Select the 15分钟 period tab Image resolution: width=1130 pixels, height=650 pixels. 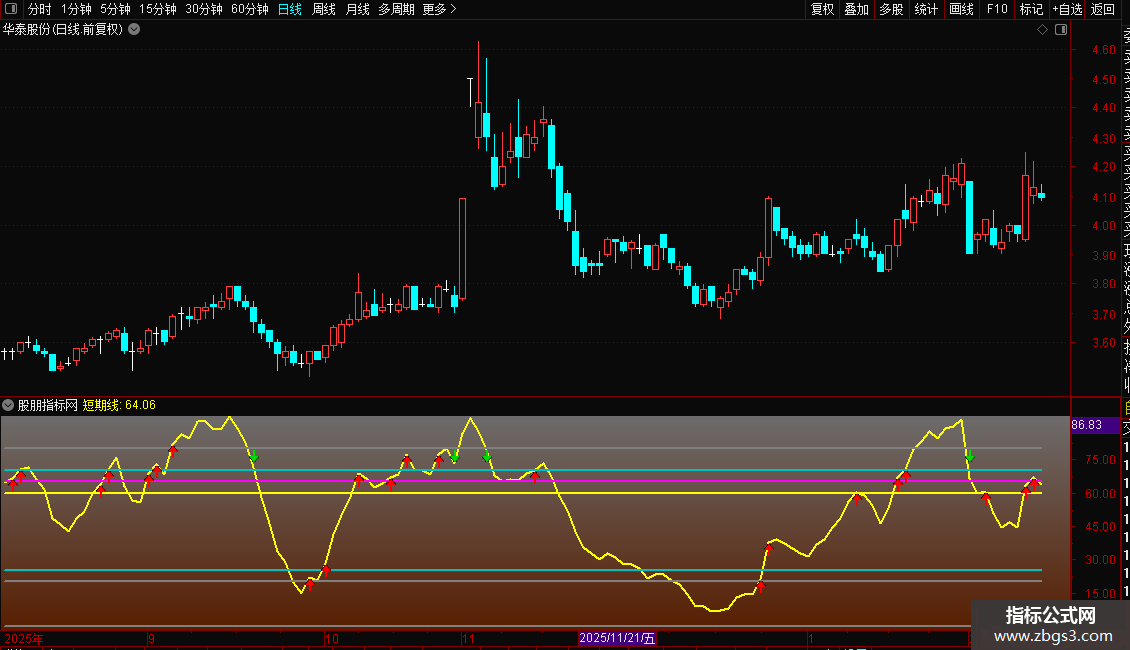158,9
